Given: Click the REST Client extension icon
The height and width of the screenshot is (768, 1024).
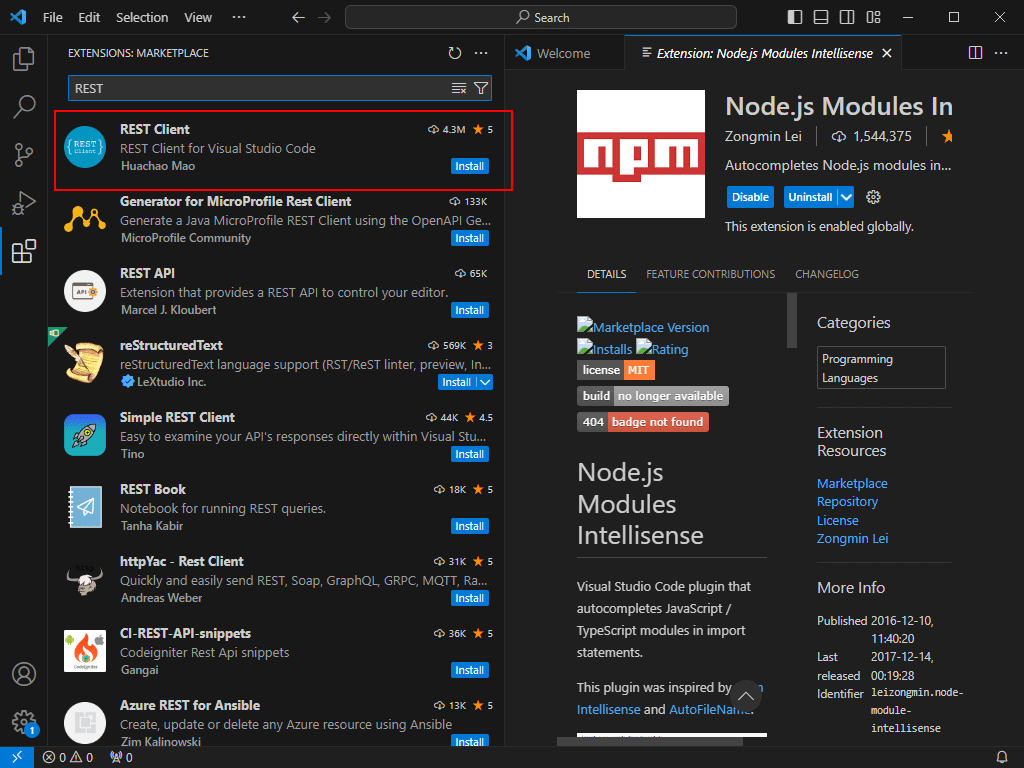Looking at the screenshot, I should (85, 147).
